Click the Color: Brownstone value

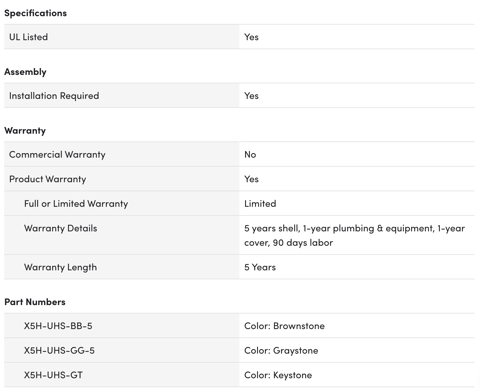coord(284,326)
